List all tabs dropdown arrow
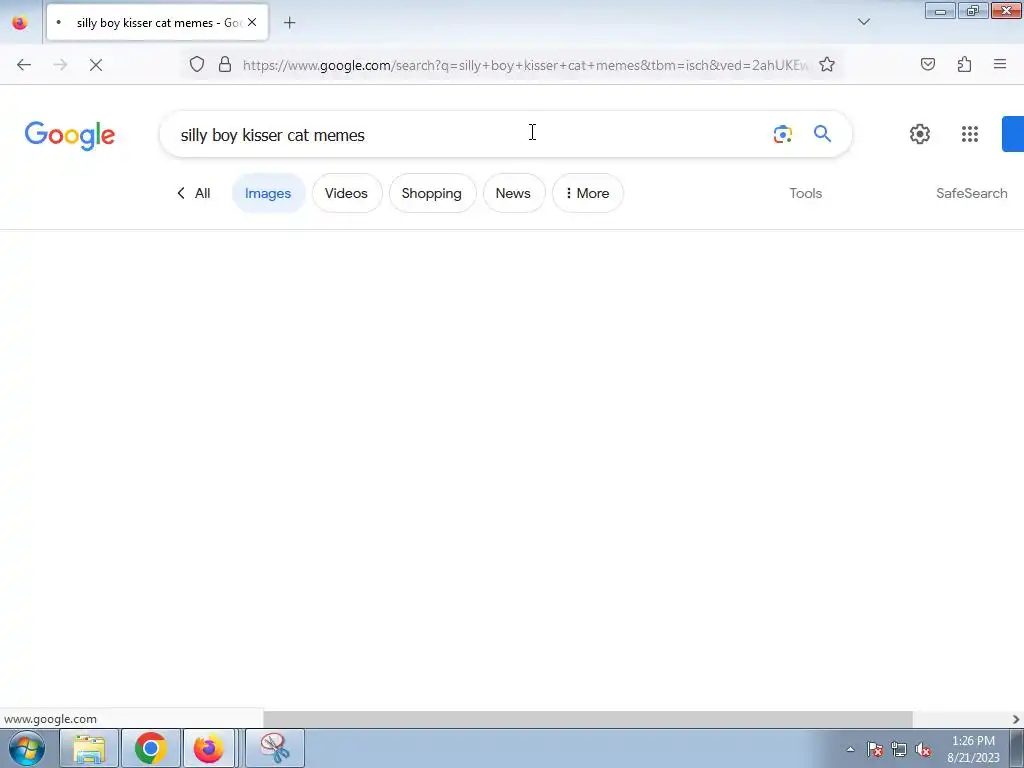The image size is (1024, 768). coord(863,22)
